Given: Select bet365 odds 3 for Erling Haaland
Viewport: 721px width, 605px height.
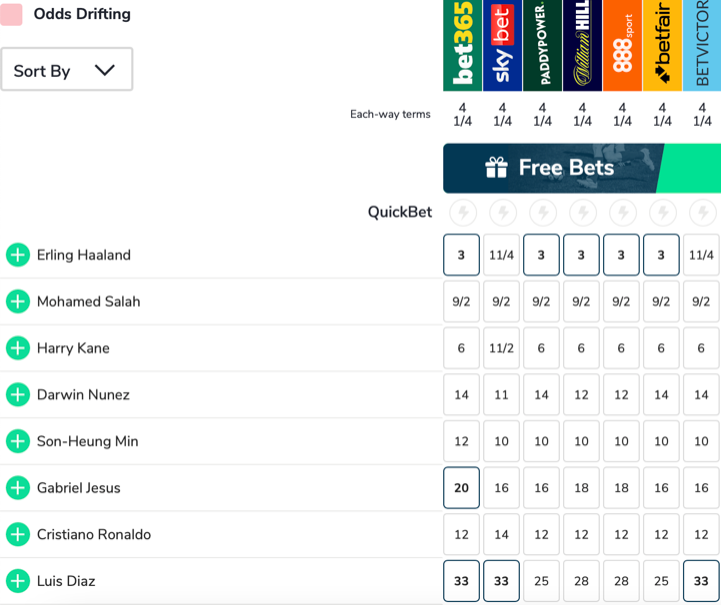Looking at the screenshot, I should coord(462,255).
